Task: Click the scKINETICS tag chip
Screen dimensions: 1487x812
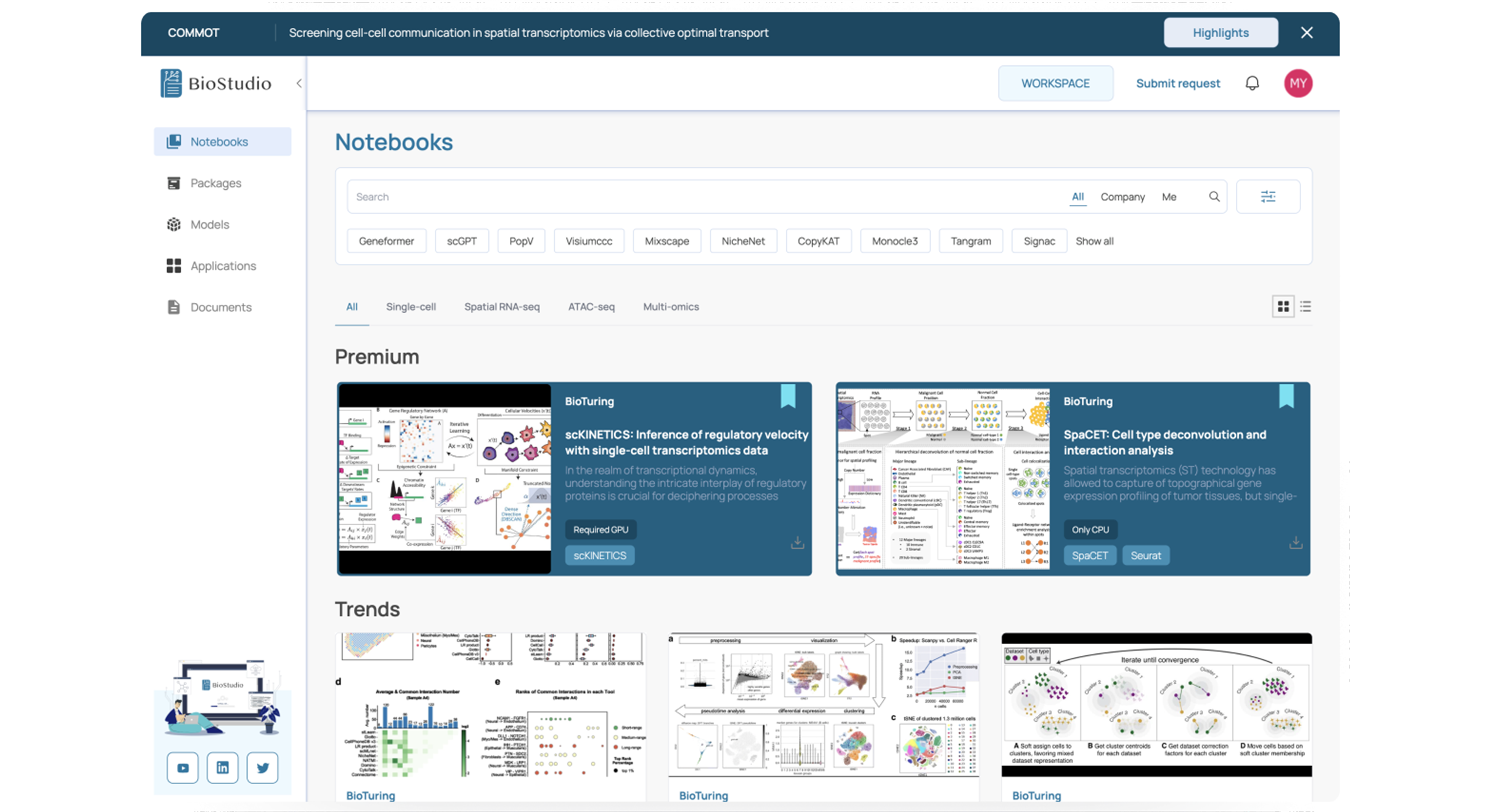Action: 599,556
